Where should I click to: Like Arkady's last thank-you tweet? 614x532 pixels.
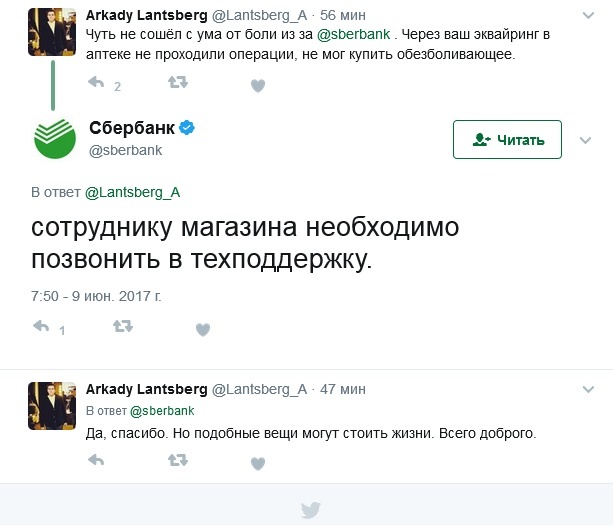click(x=257, y=462)
